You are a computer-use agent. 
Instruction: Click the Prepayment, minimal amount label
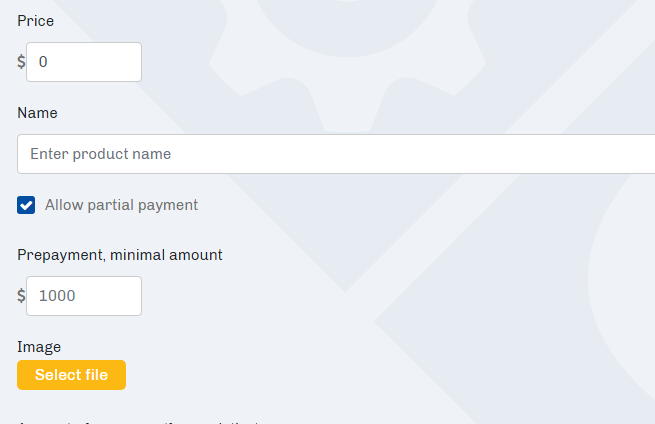pyautogui.click(x=120, y=255)
